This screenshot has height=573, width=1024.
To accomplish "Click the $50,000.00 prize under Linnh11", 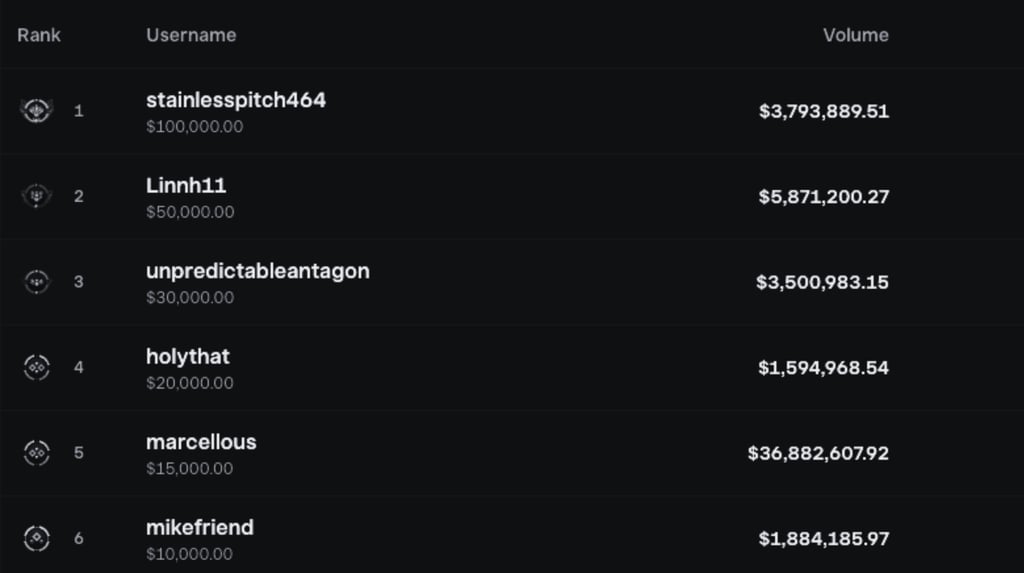I will click(190, 212).
